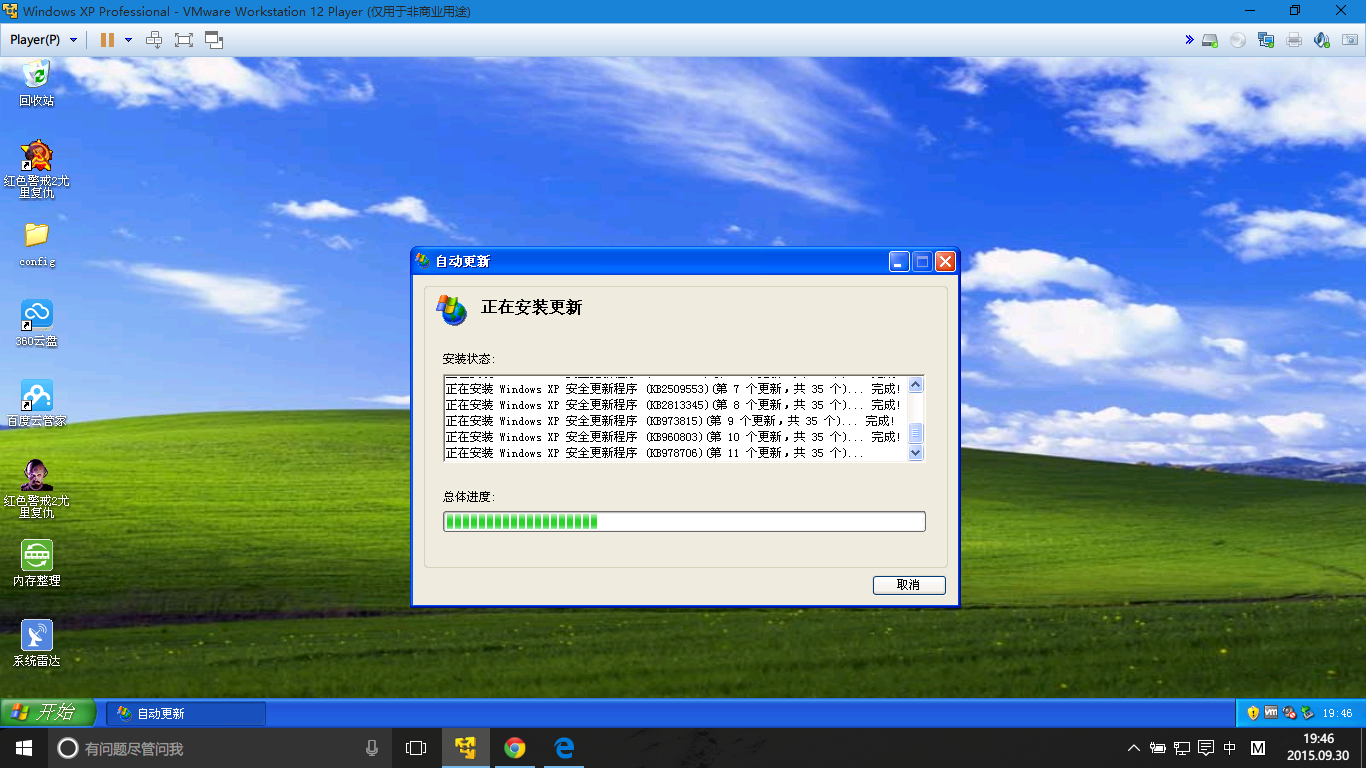Open the Windows 10 Start menu

point(24,748)
